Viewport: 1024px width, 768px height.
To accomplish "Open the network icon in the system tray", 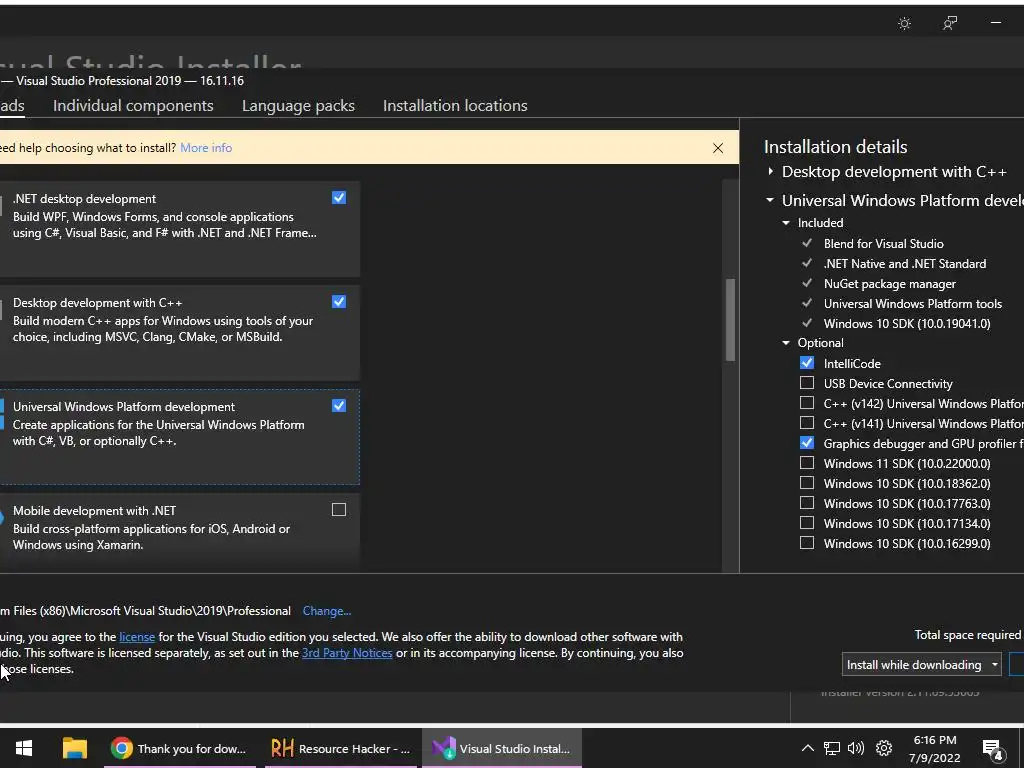I will (x=831, y=748).
